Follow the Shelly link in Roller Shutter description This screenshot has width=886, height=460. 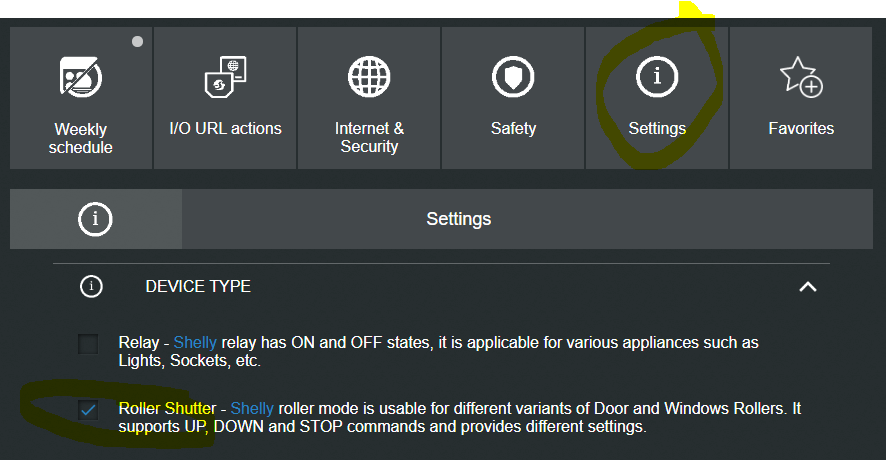click(x=252, y=409)
